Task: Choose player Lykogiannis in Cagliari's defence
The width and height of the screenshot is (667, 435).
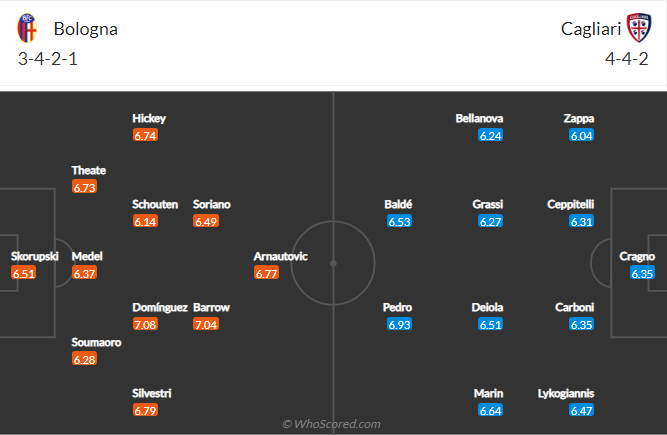Action: coord(566,393)
